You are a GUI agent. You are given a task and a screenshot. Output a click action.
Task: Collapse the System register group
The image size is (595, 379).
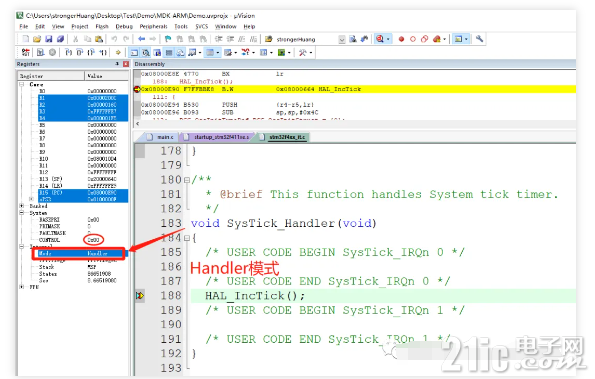[x=22, y=213]
